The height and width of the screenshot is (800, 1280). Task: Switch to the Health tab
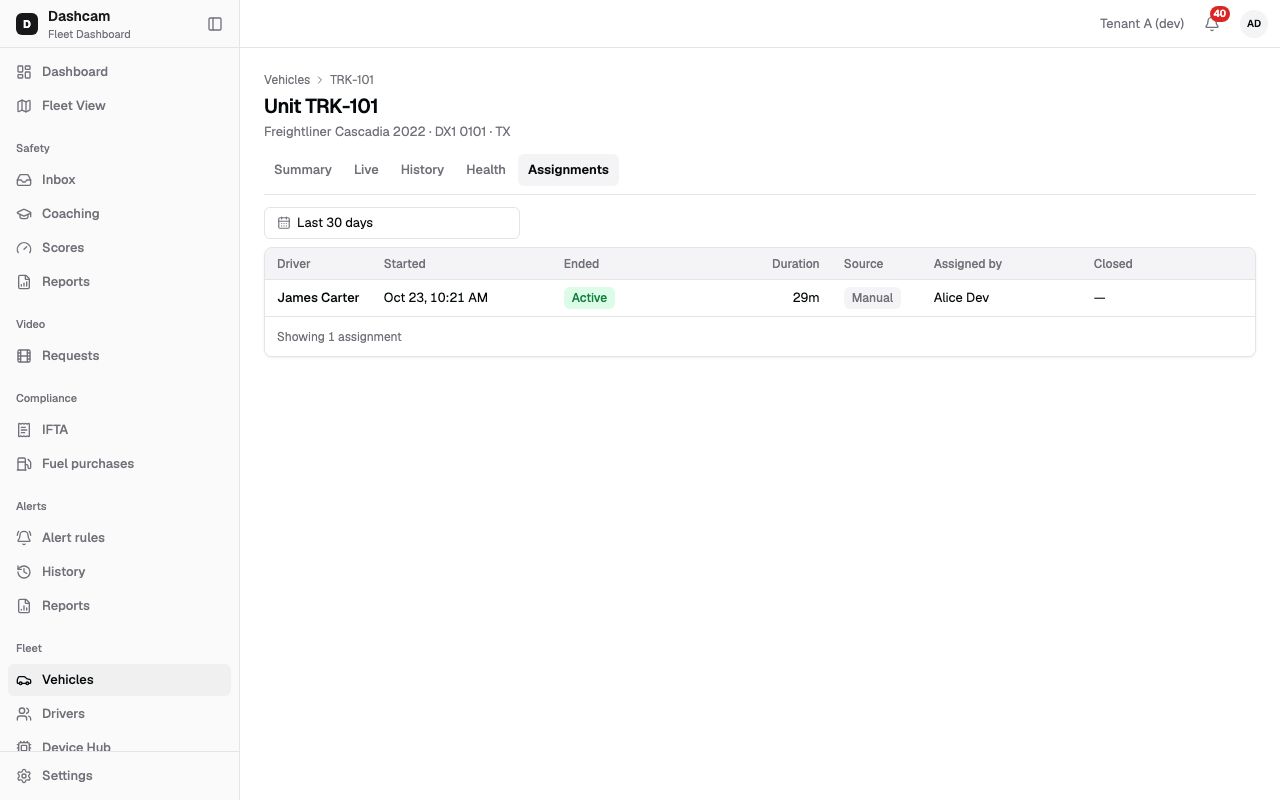(x=486, y=170)
